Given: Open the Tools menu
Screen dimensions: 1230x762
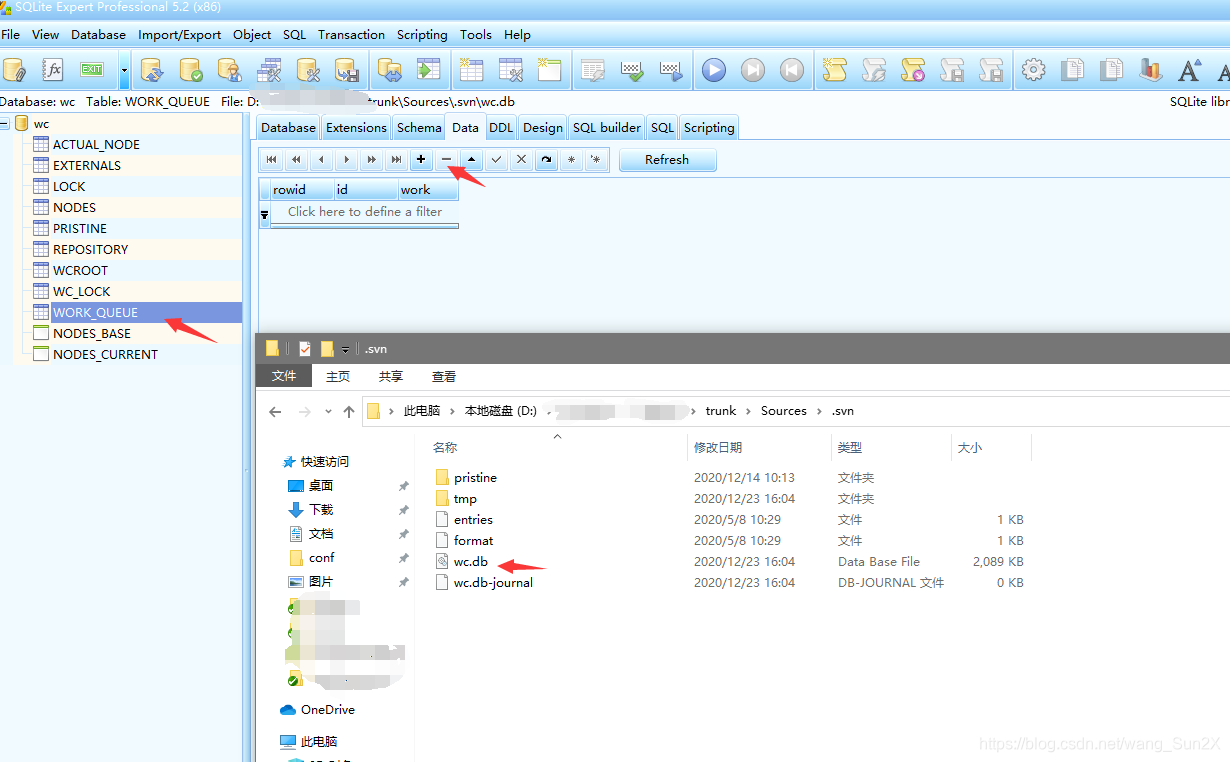Looking at the screenshot, I should pyautogui.click(x=476, y=34).
